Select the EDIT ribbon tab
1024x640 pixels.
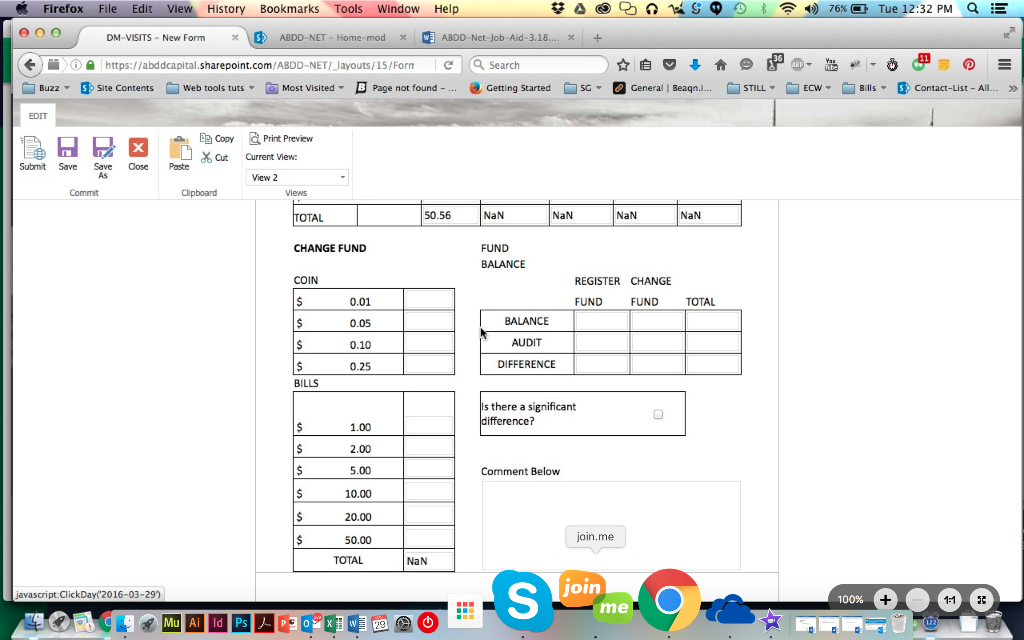[x=38, y=116]
